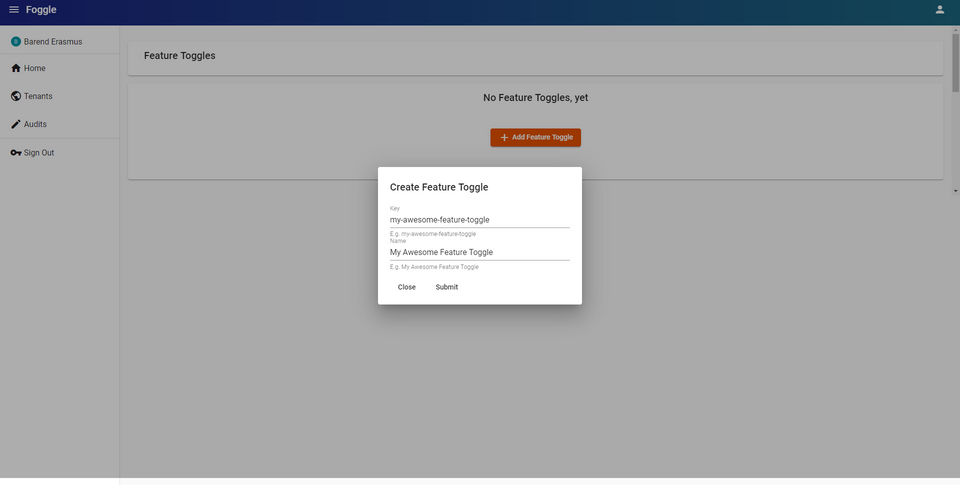Click the Create Feature Toggle heading
Viewport: 960px width, 491px height.
point(439,187)
